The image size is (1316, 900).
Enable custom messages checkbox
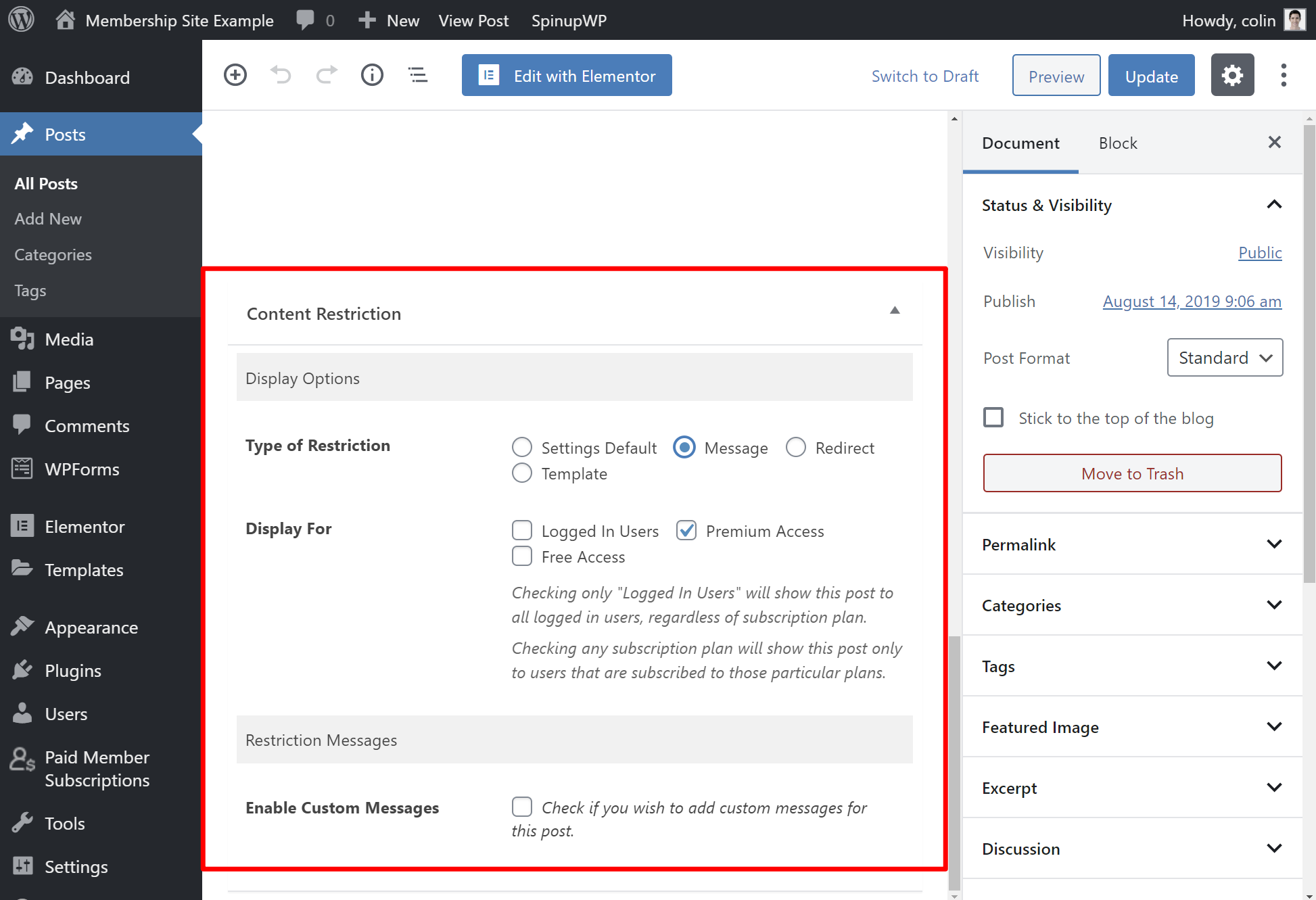[x=521, y=807]
